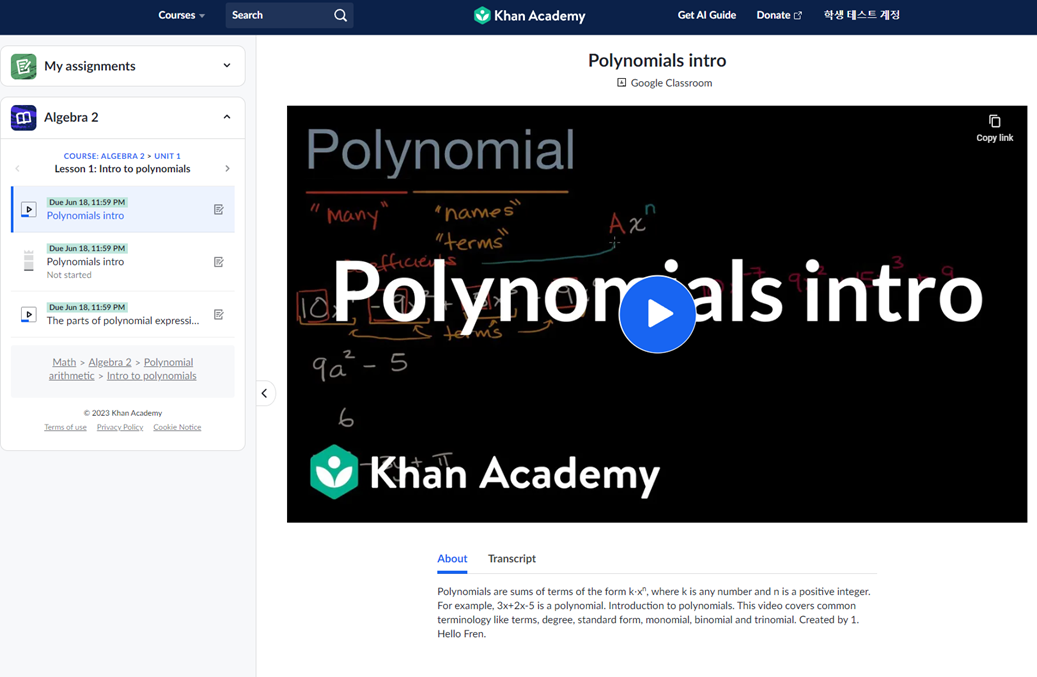Click assignment icon on Not started Polynomials intro row
Screen dimensions: 1037x677
219,262
